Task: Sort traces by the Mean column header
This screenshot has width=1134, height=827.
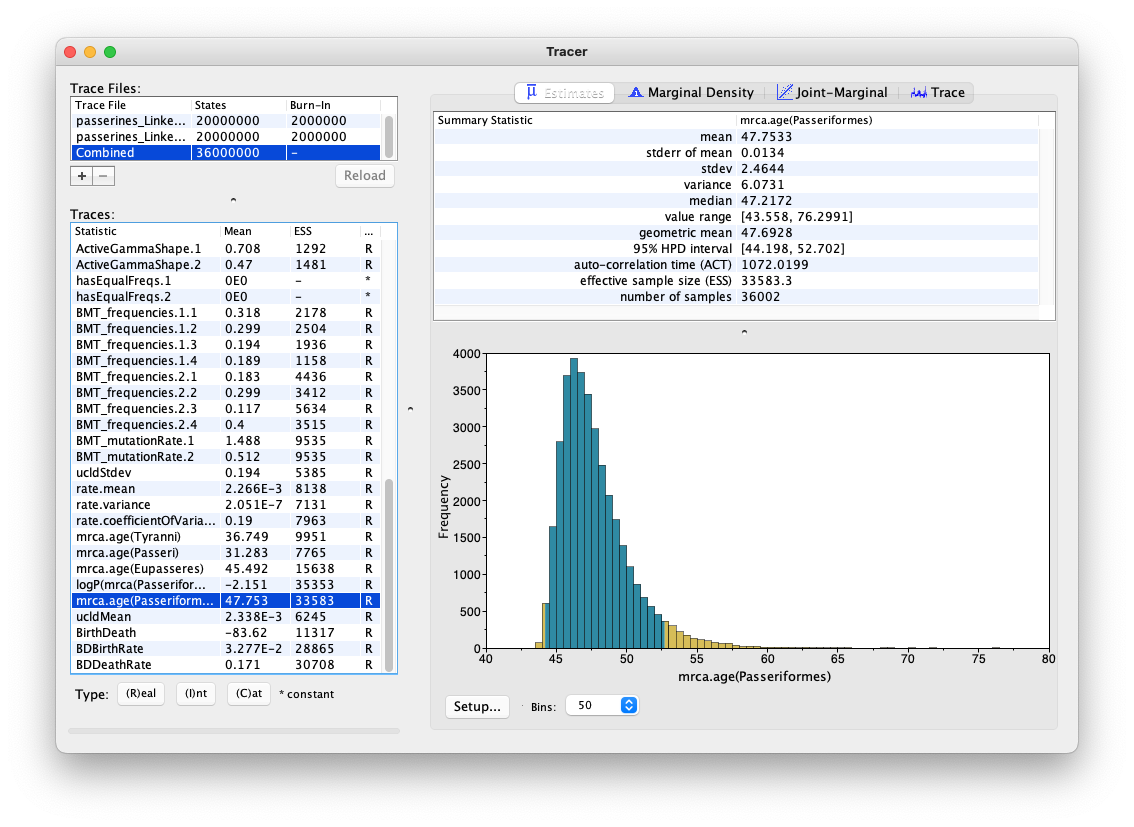Action: point(255,231)
